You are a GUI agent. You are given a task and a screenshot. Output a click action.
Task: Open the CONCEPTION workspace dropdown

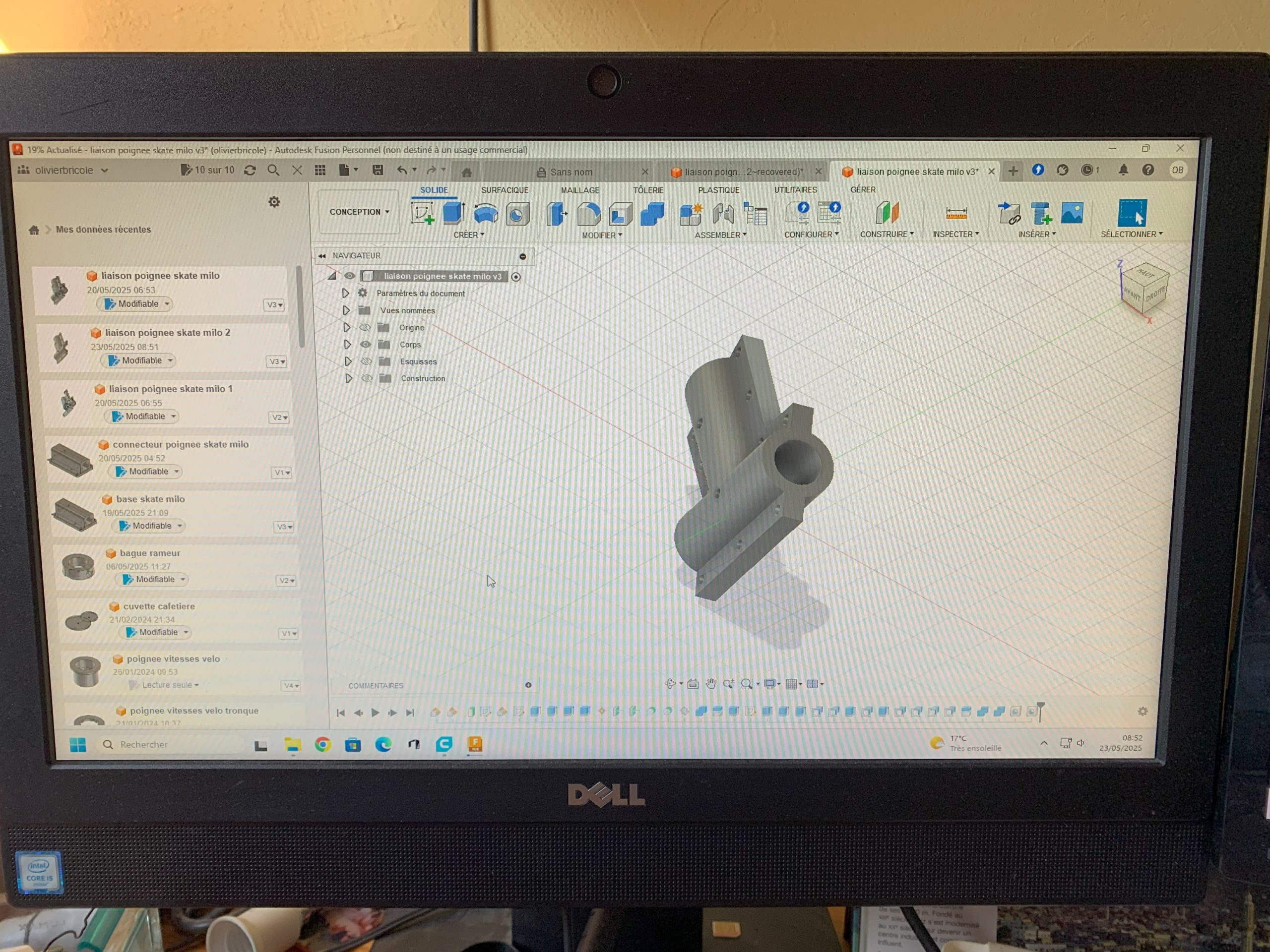point(359,212)
